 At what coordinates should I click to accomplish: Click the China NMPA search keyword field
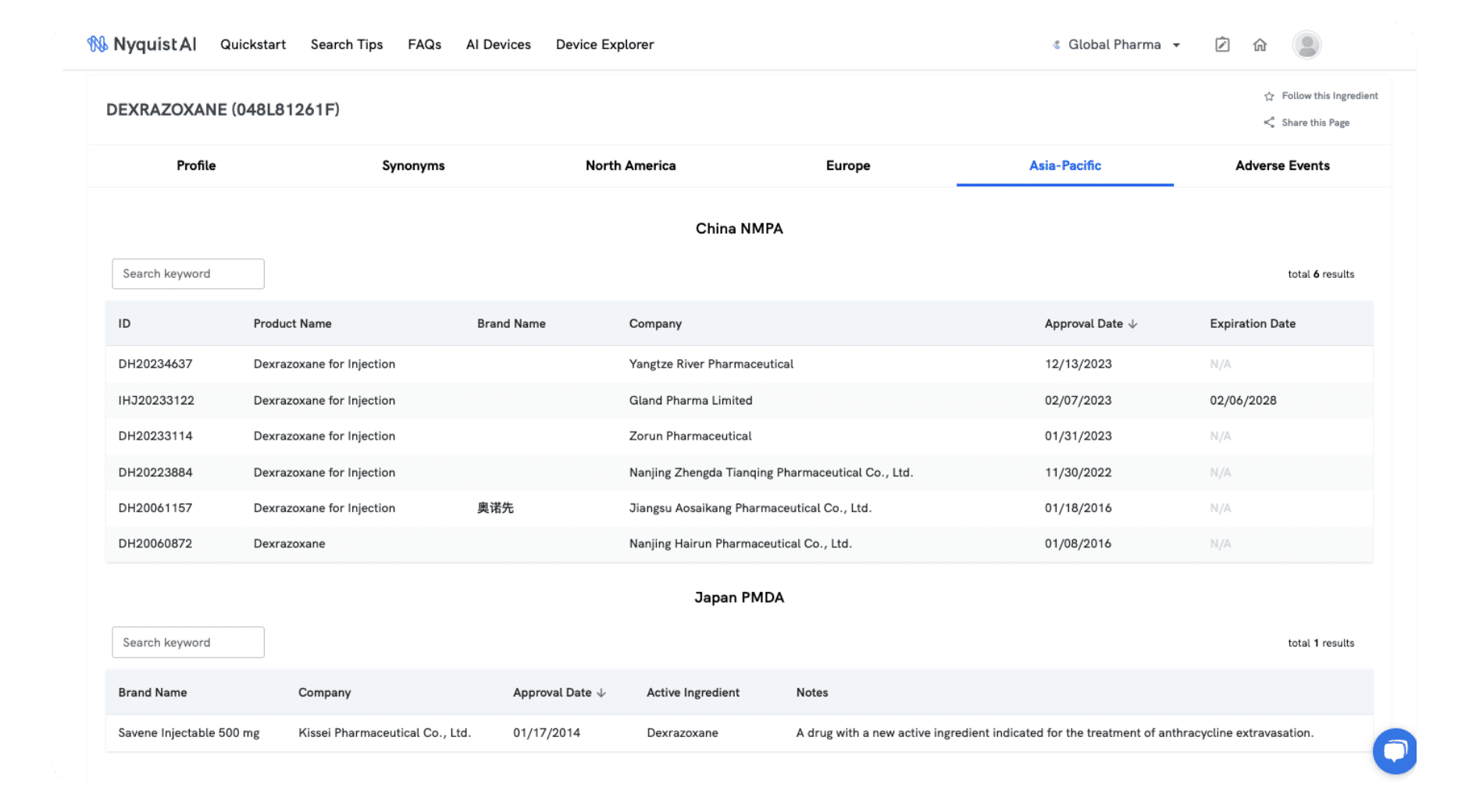[x=187, y=273]
